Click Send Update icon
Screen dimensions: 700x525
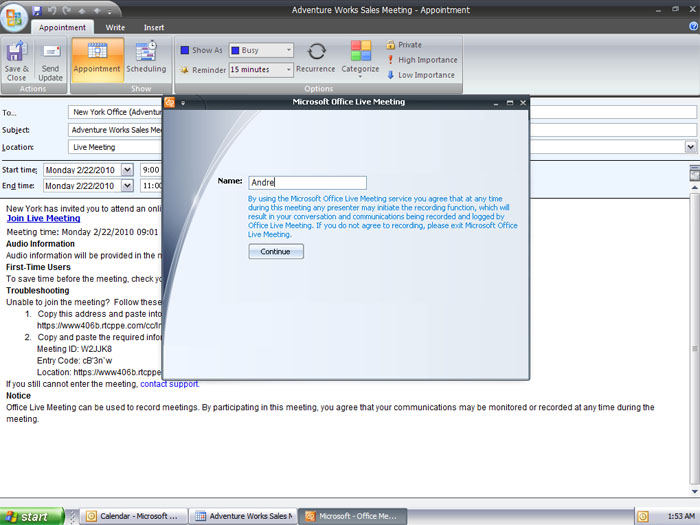click(50, 61)
